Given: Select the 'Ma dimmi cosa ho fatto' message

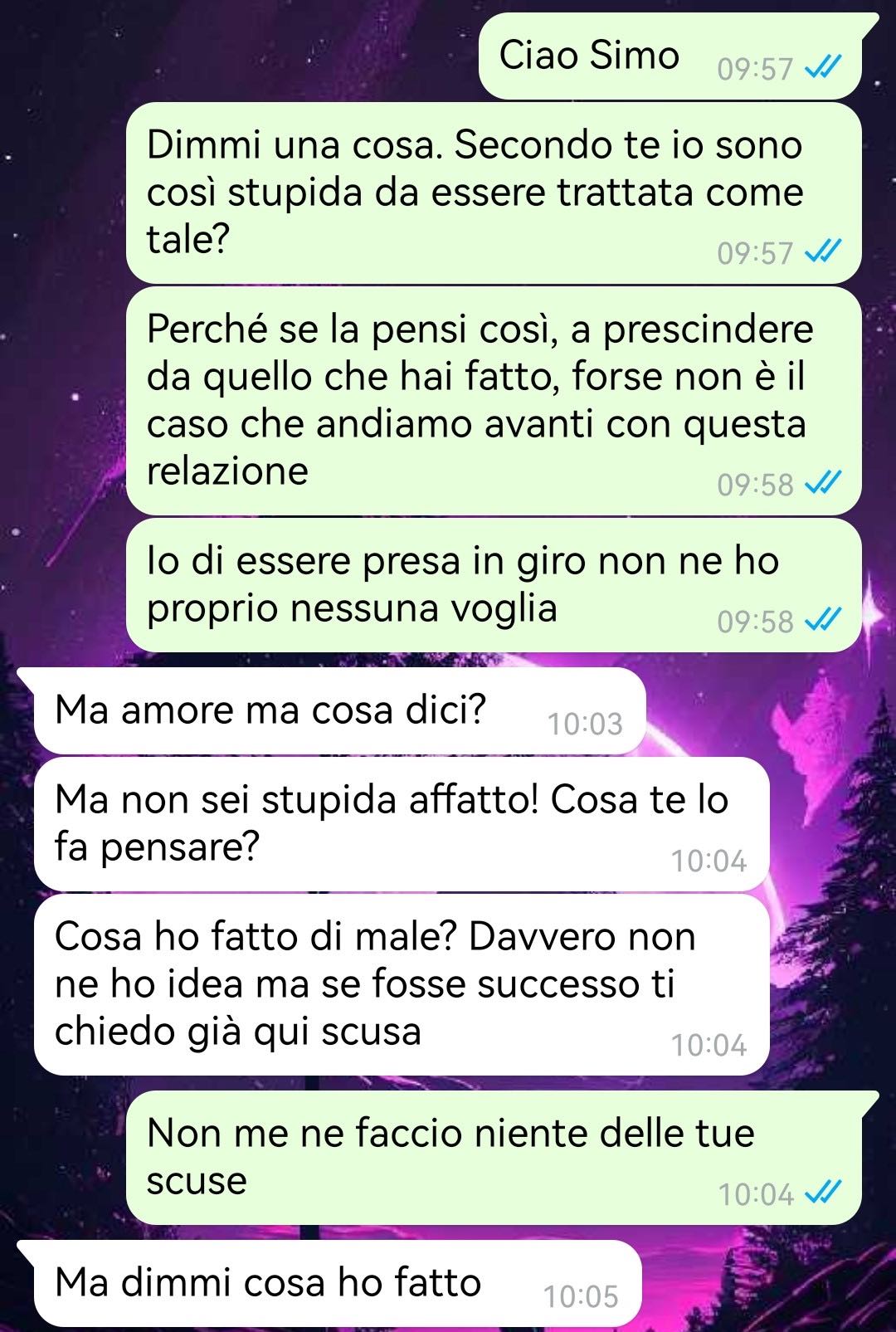Looking at the screenshot, I should click(x=330, y=1283).
